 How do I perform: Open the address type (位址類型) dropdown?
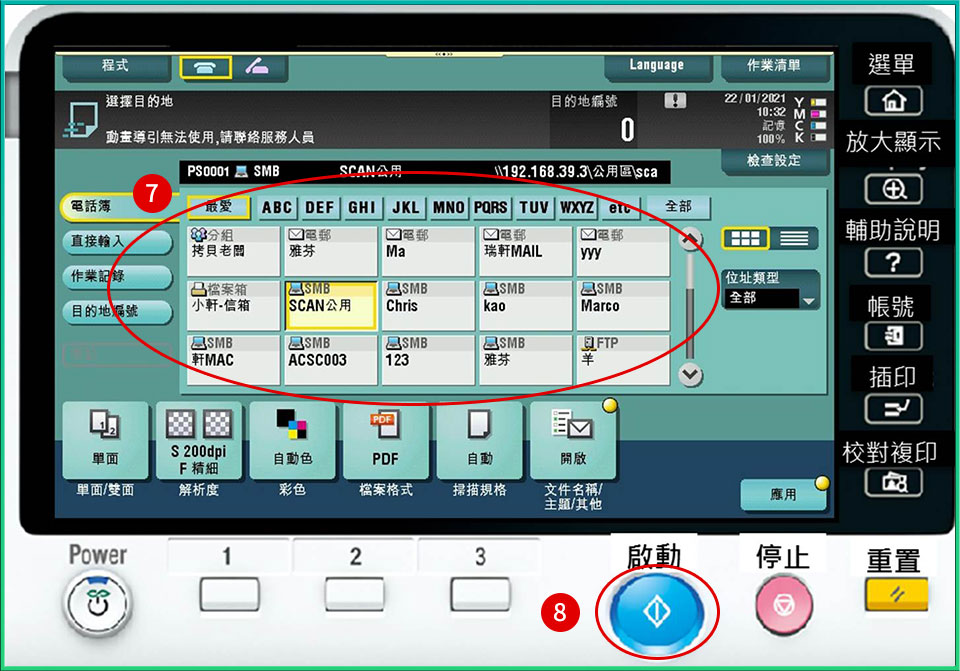click(771, 298)
